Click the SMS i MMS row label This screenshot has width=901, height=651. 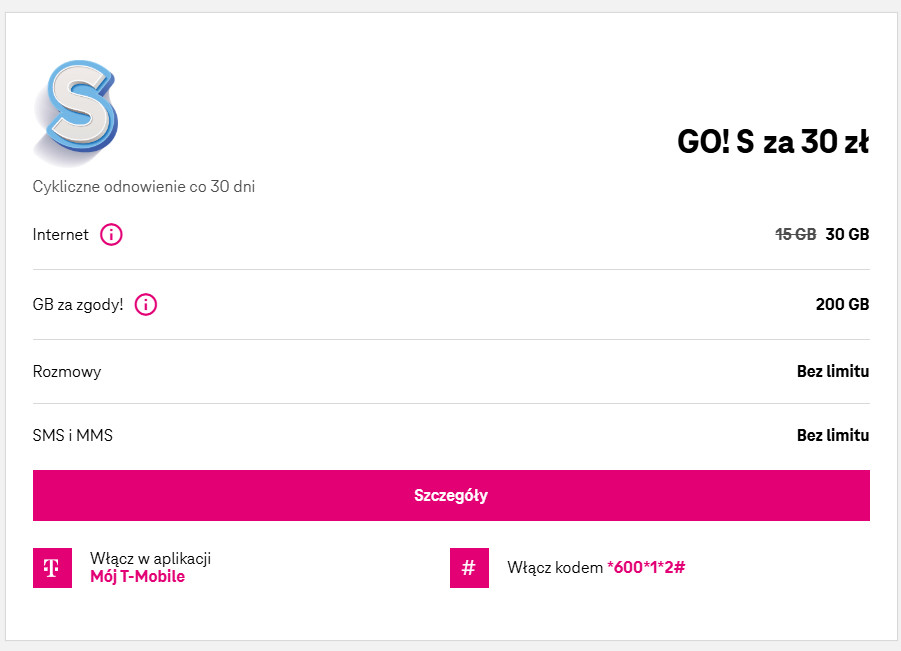click(x=73, y=436)
